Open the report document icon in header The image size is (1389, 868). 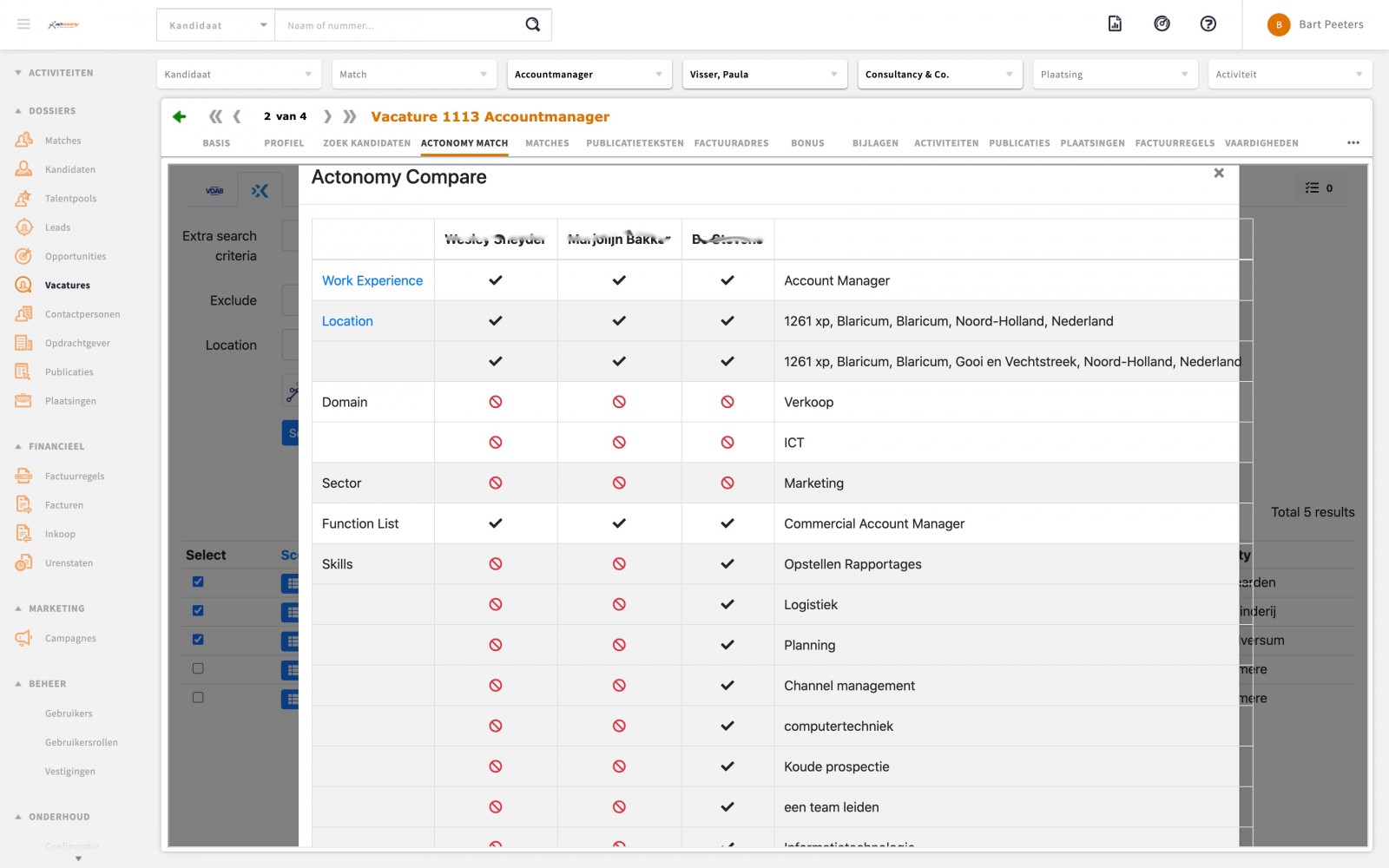tap(1115, 24)
